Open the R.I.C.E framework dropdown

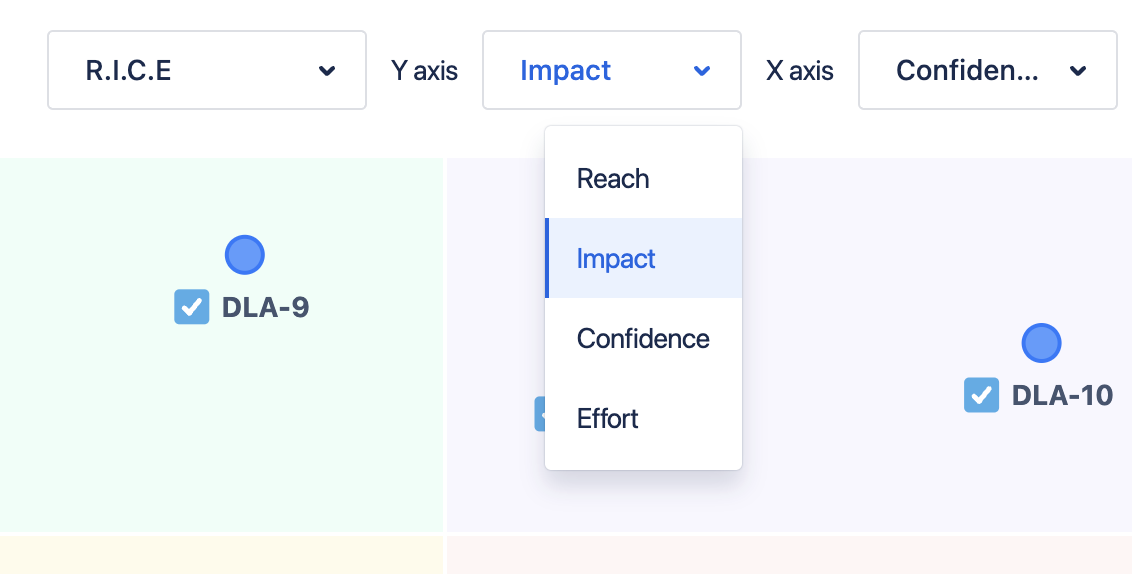(206, 70)
